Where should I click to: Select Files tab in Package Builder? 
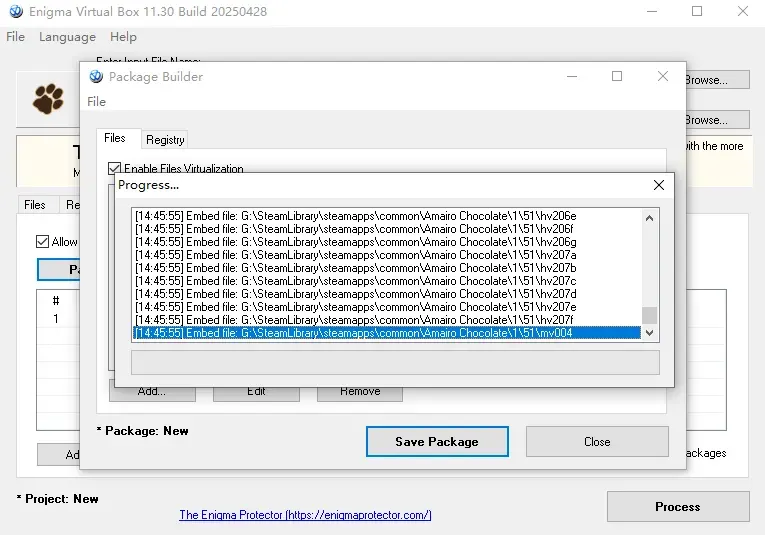115,138
